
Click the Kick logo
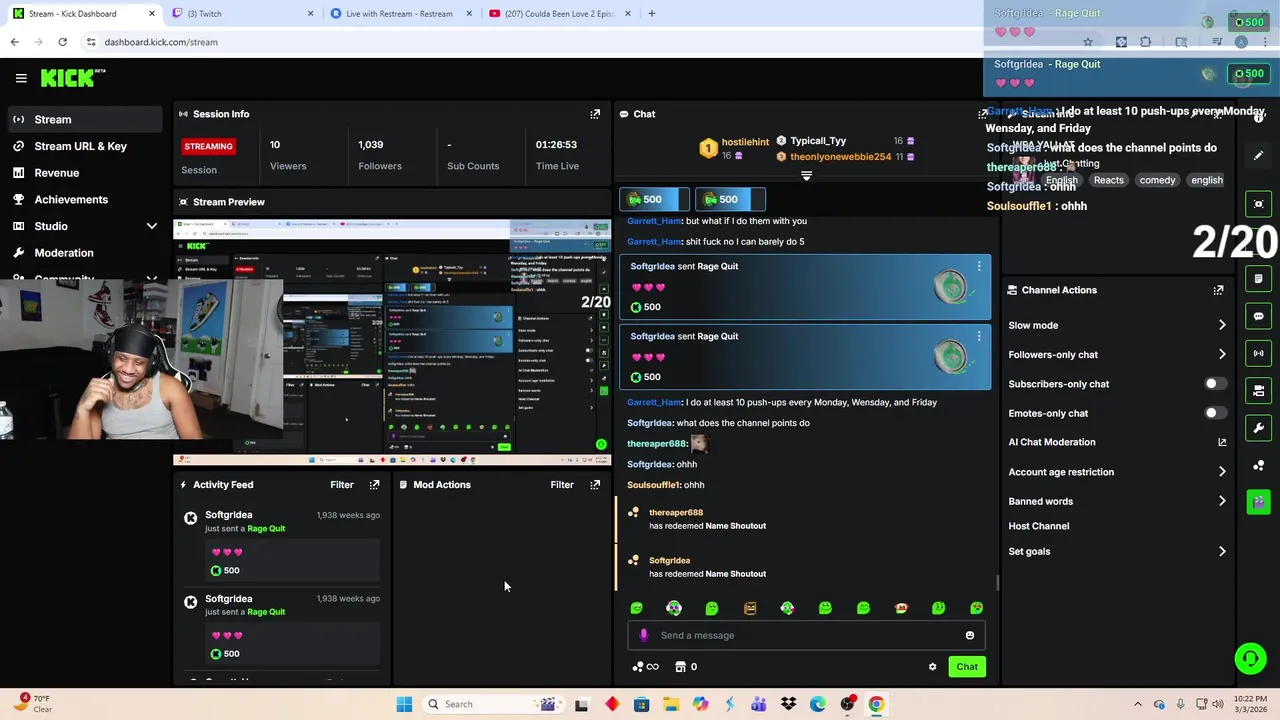point(73,78)
